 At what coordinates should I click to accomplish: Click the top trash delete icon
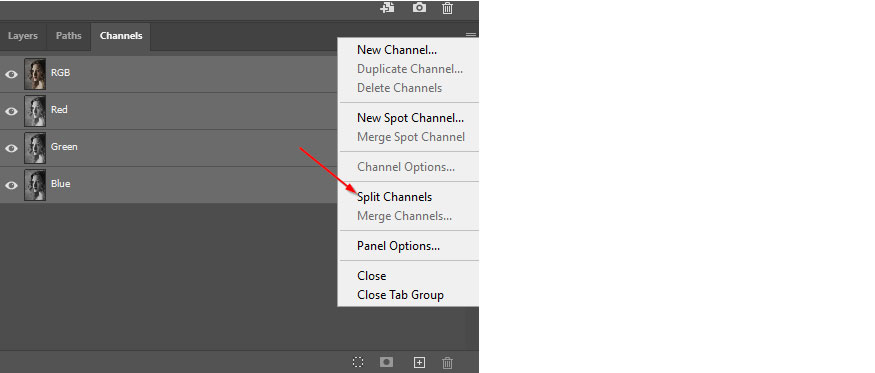tap(448, 8)
